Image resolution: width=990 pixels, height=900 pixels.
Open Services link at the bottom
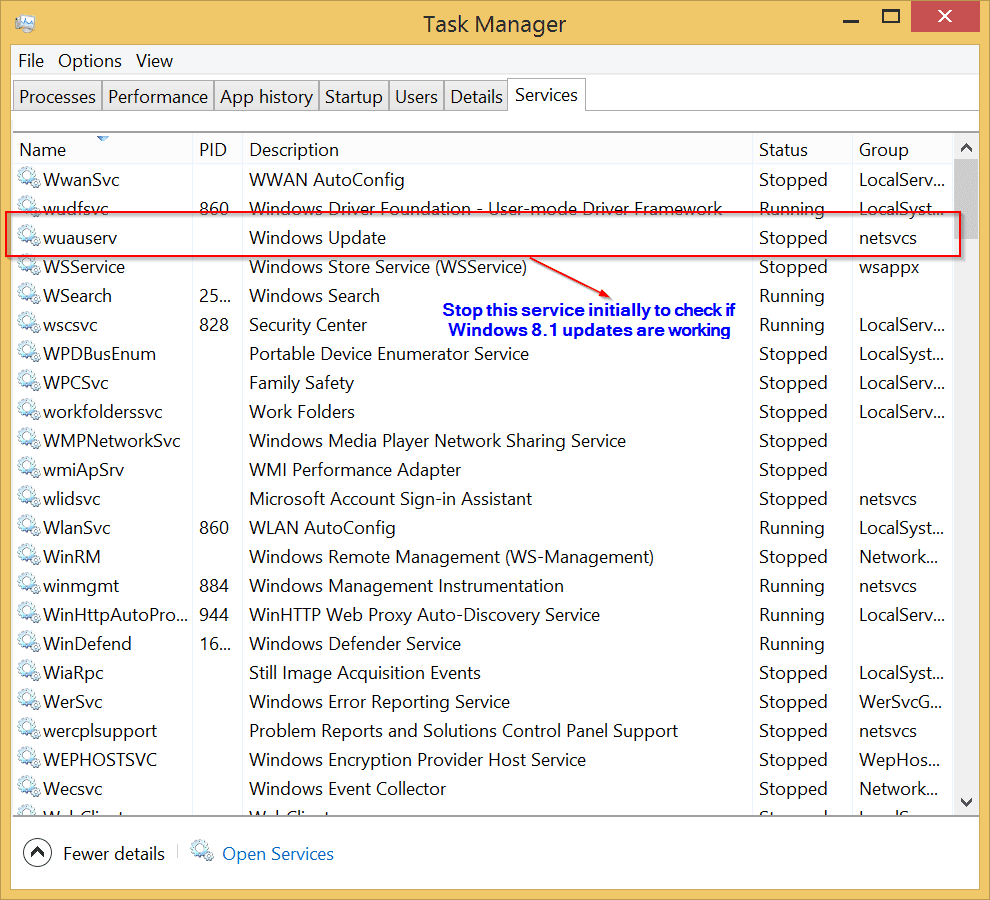click(278, 854)
